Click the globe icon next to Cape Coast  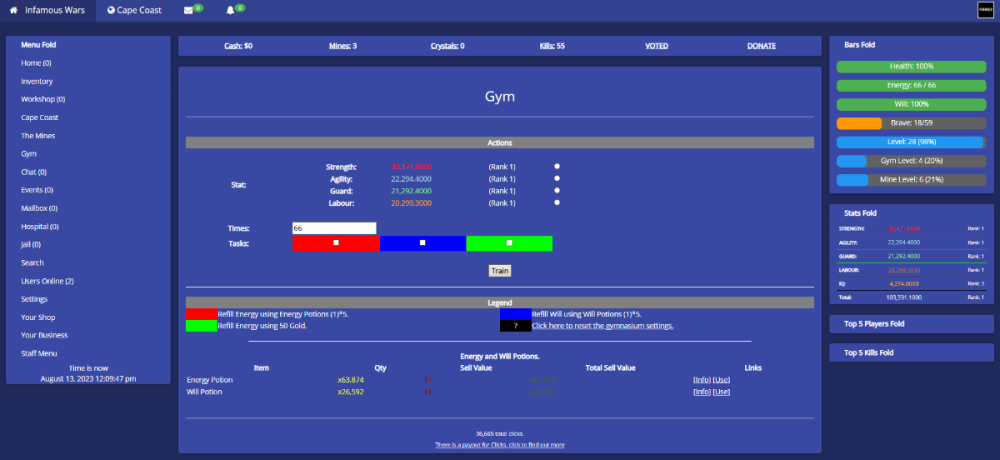pyautogui.click(x=111, y=10)
